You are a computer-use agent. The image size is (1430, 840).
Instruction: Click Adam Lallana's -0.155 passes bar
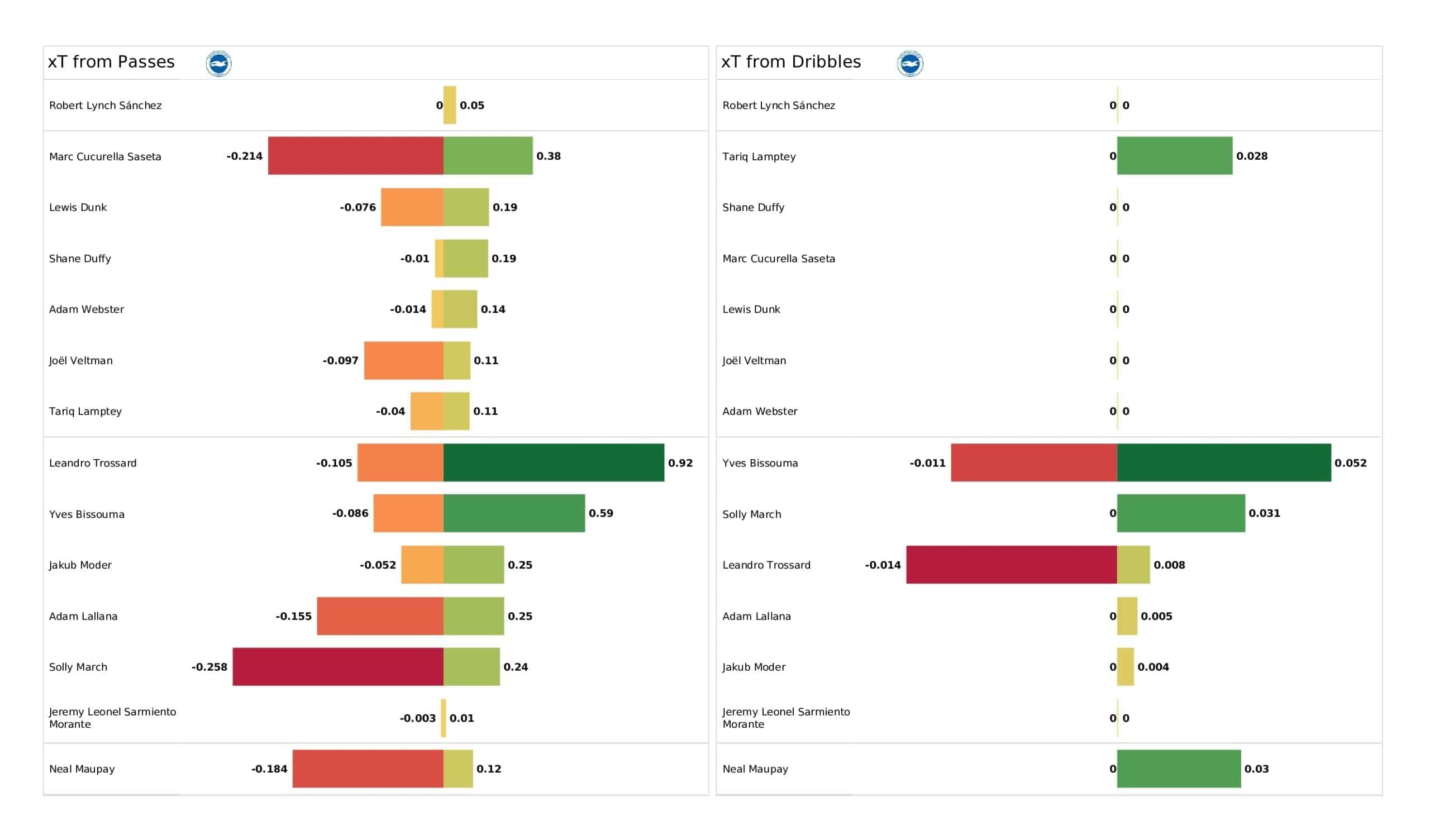point(380,616)
